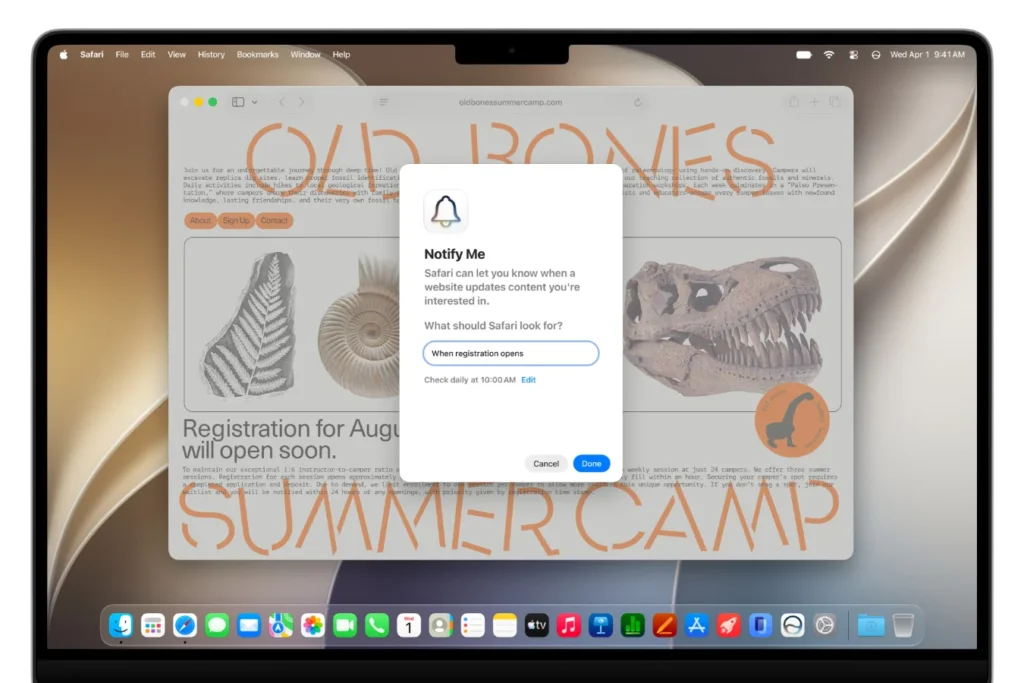Open the Reader page menu icon

(384, 102)
